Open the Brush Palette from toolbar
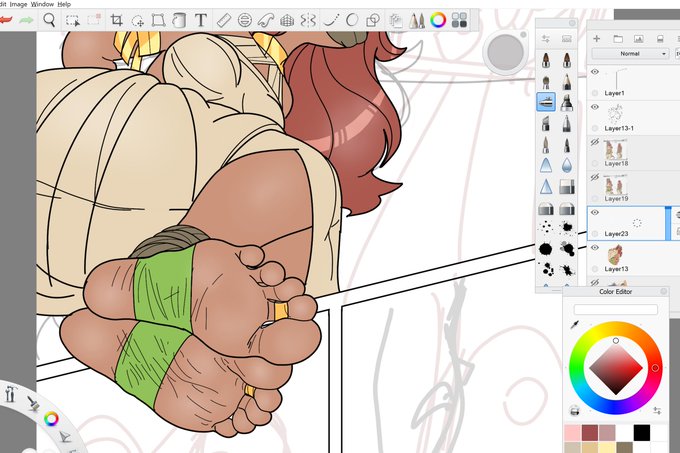 (417, 20)
